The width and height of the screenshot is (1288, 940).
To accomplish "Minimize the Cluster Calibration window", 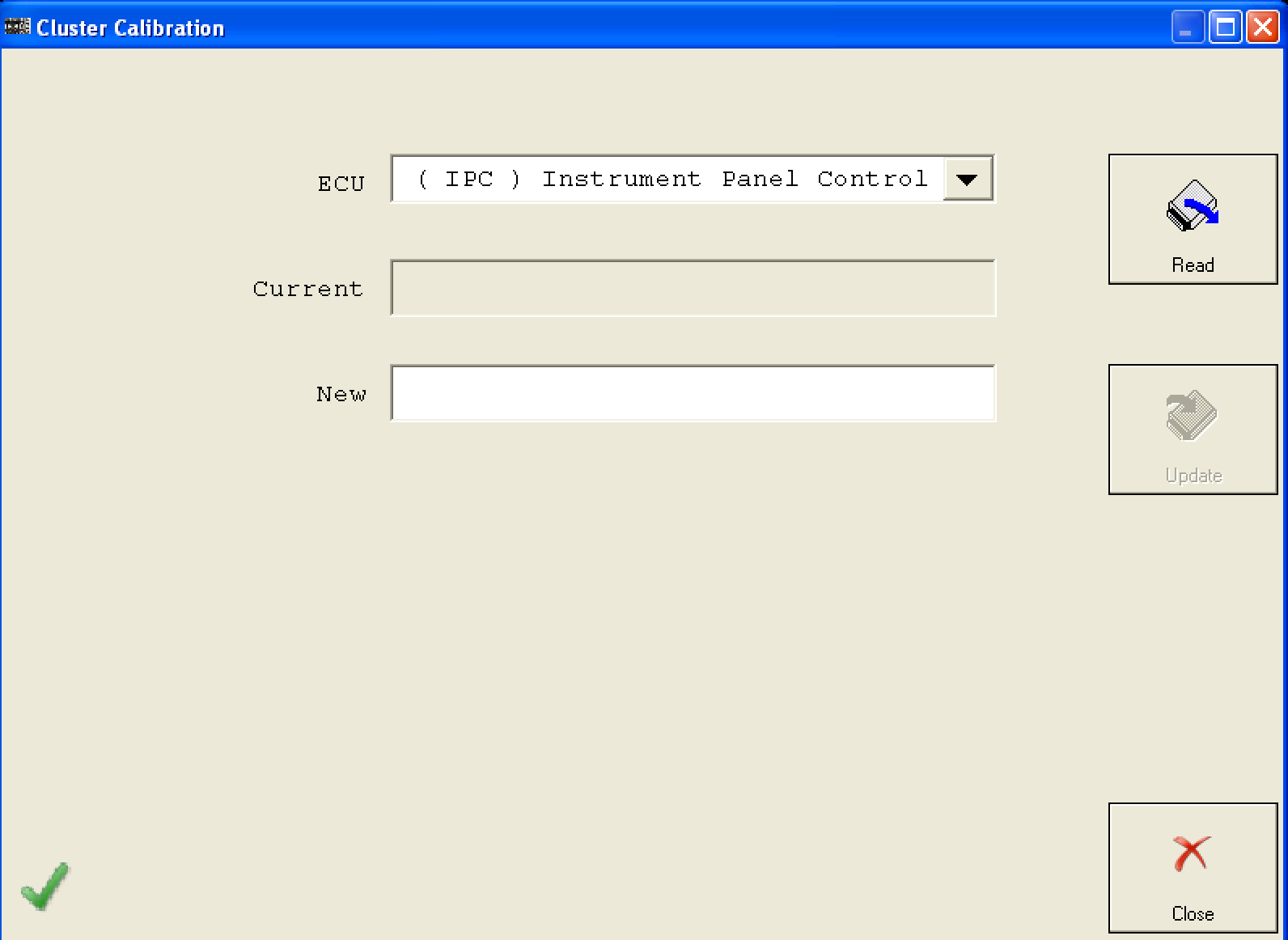I will pyautogui.click(x=1188, y=28).
